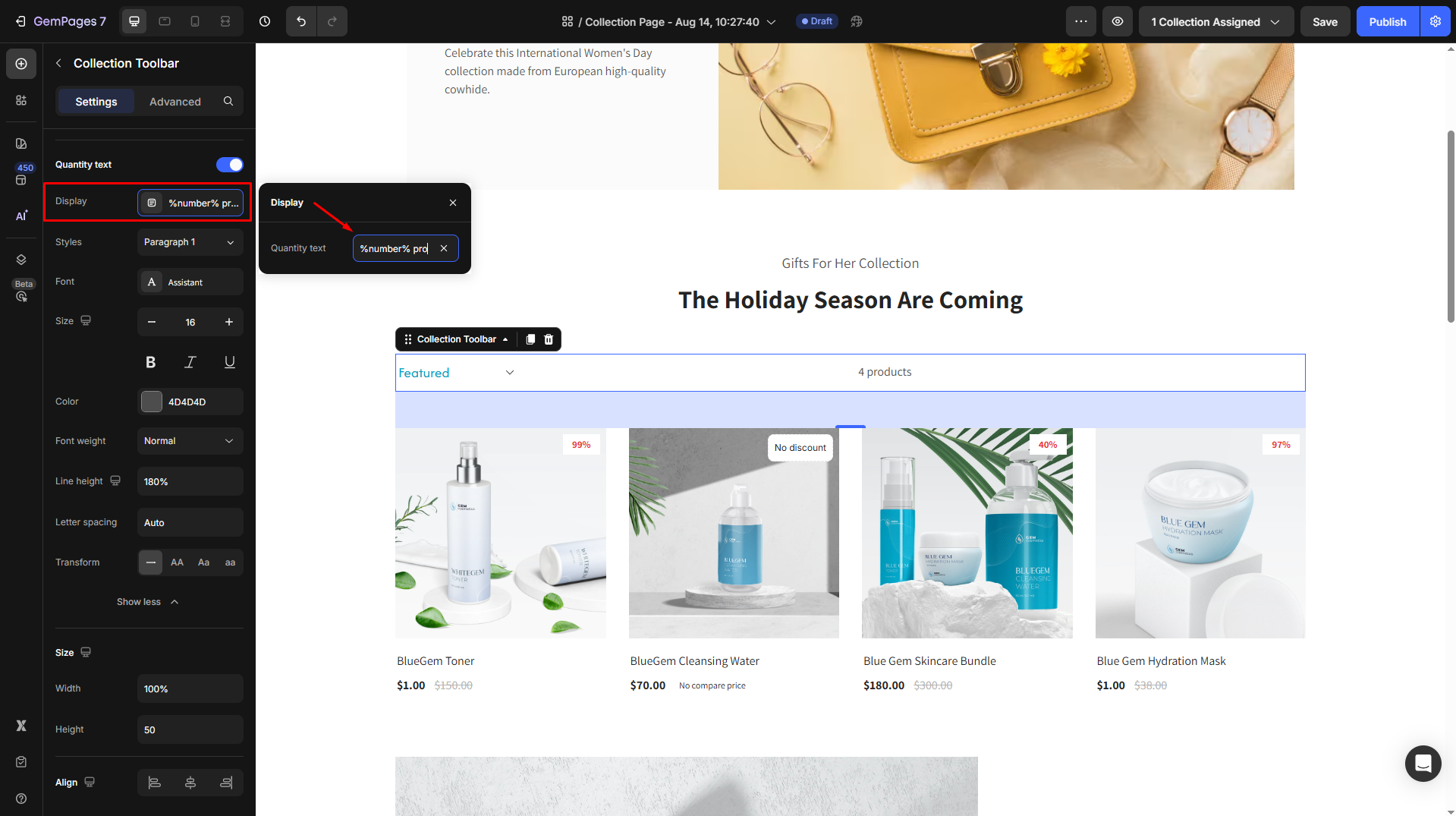Viewport: 1456px width, 816px height.
Task: Open the AI assistant sidebar icon
Action: 21,216
